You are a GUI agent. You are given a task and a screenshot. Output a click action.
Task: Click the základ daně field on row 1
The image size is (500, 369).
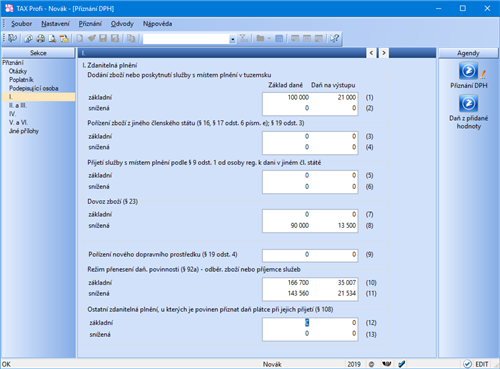pos(287,97)
